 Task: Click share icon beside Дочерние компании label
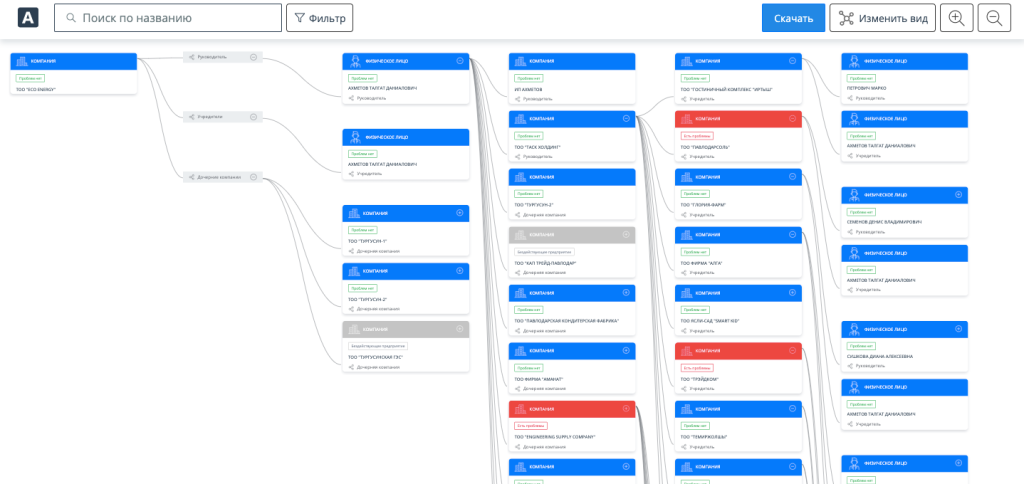pos(191,177)
